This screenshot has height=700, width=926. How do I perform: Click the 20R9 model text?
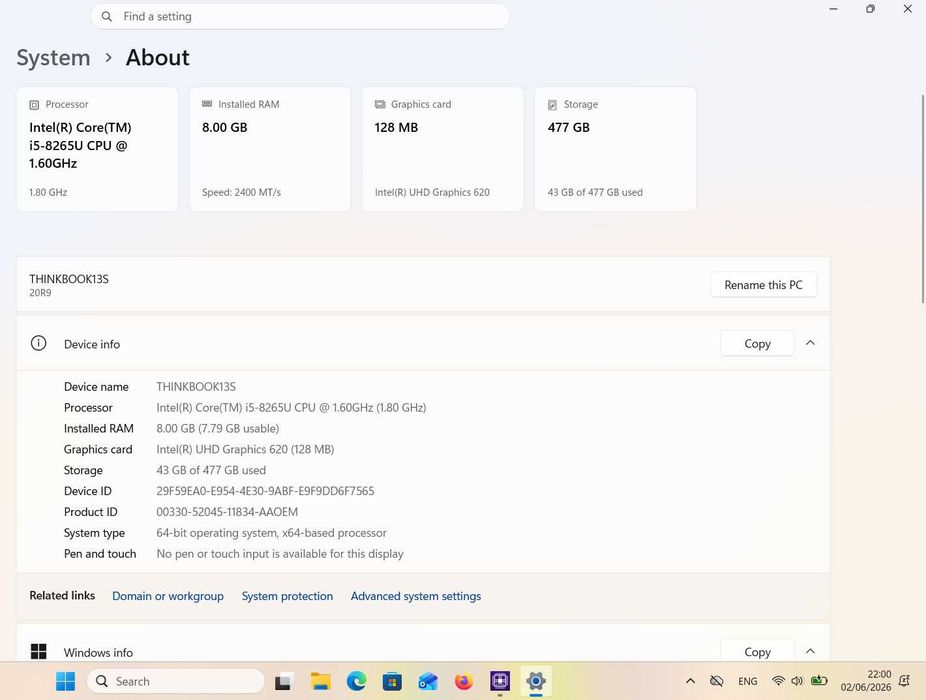coord(40,293)
